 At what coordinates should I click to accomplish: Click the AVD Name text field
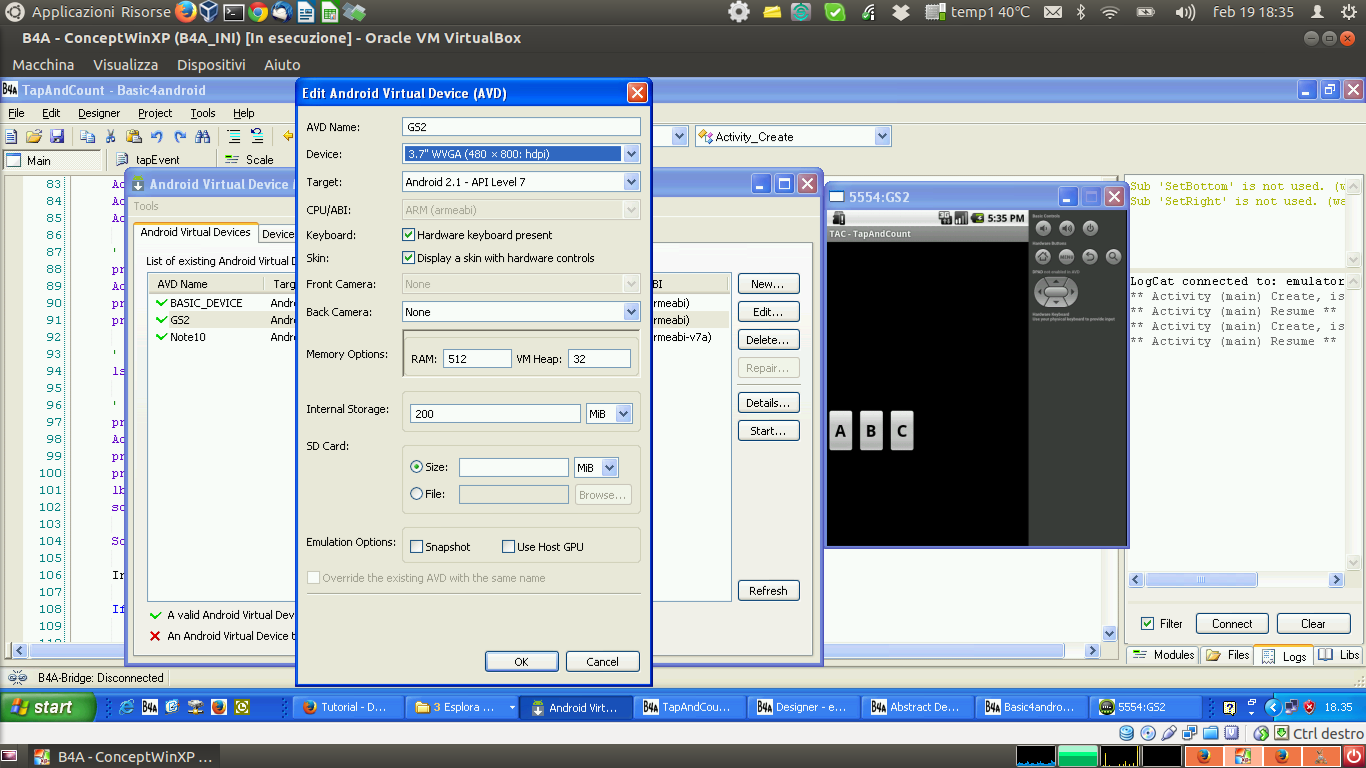(x=521, y=127)
